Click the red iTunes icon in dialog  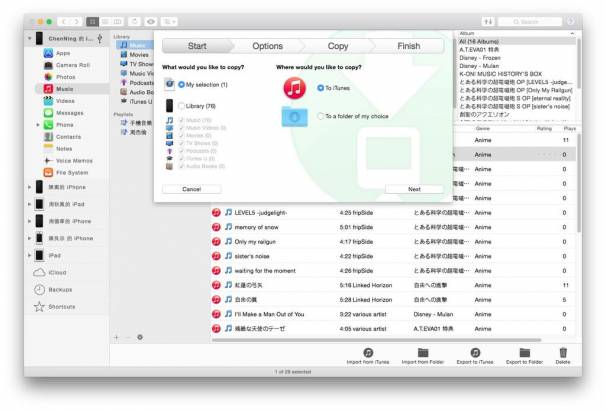point(294,88)
